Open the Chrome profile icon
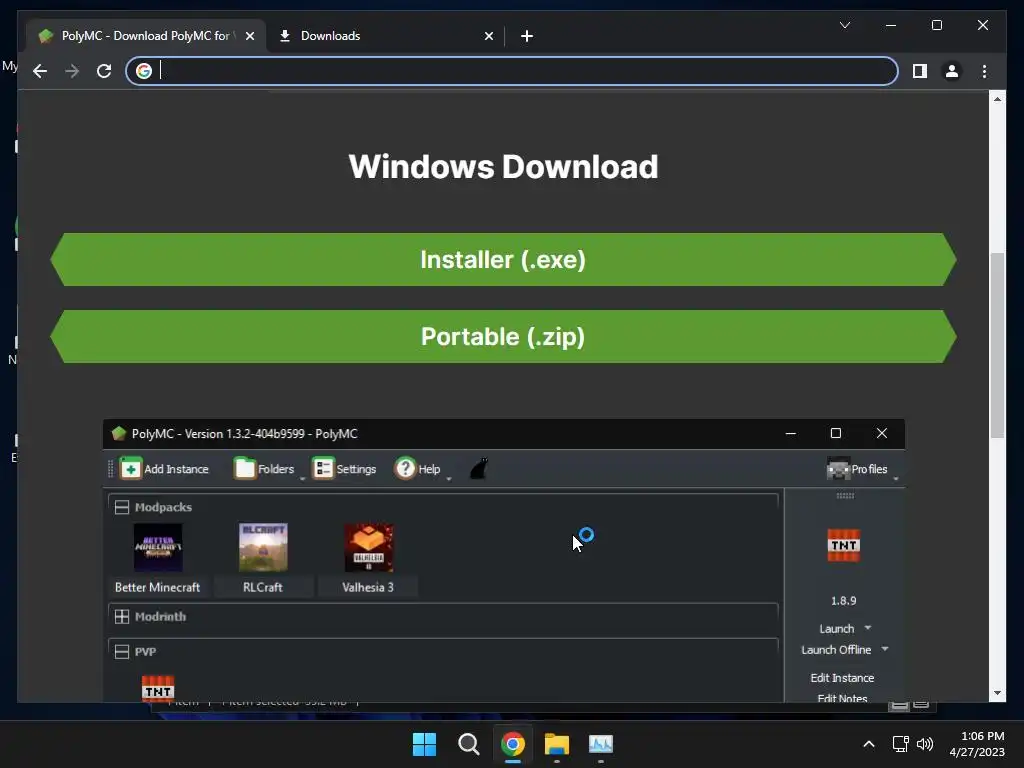This screenshot has height=768, width=1024. tap(952, 71)
